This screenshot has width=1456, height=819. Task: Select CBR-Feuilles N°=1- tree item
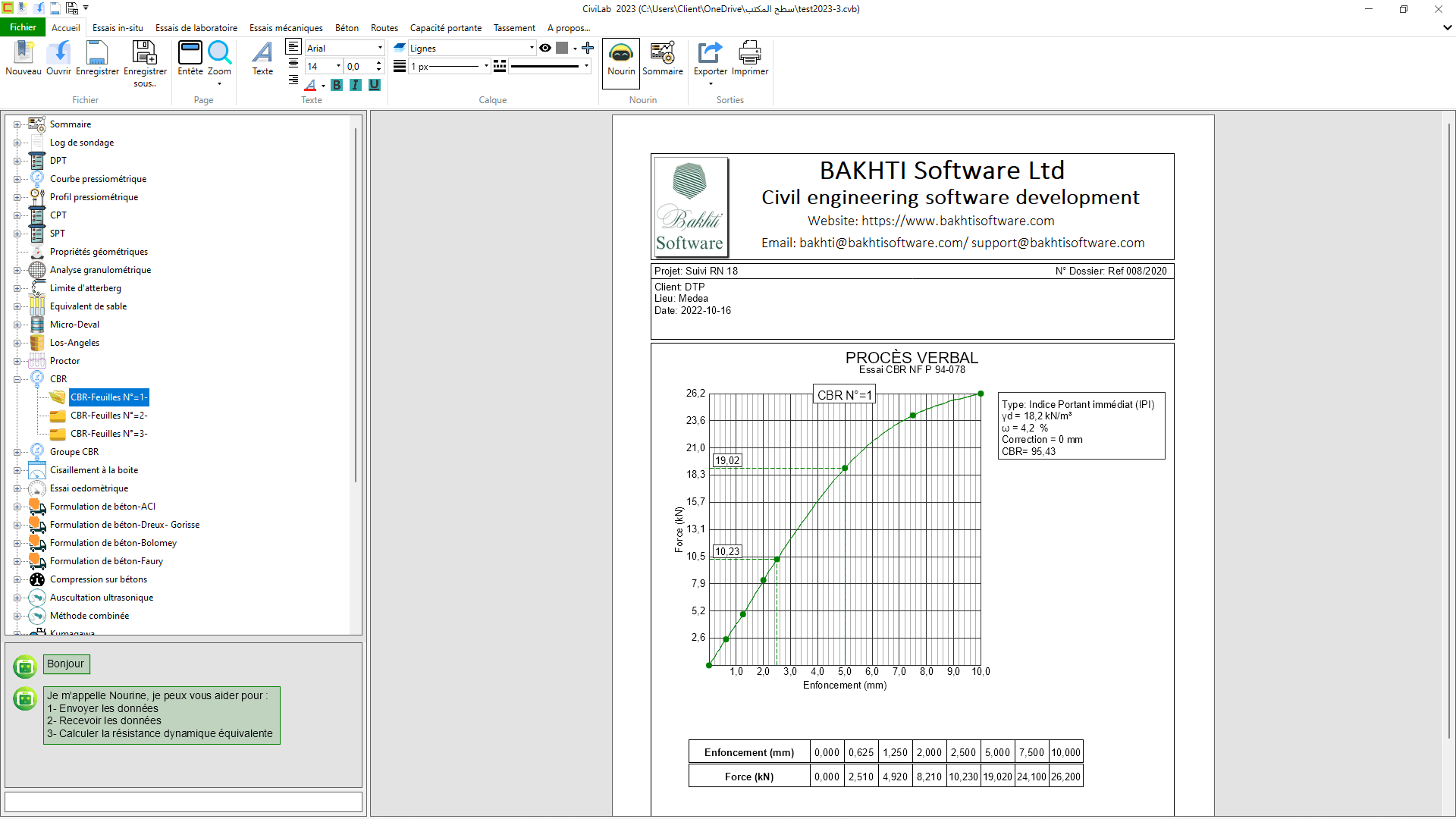108,397
